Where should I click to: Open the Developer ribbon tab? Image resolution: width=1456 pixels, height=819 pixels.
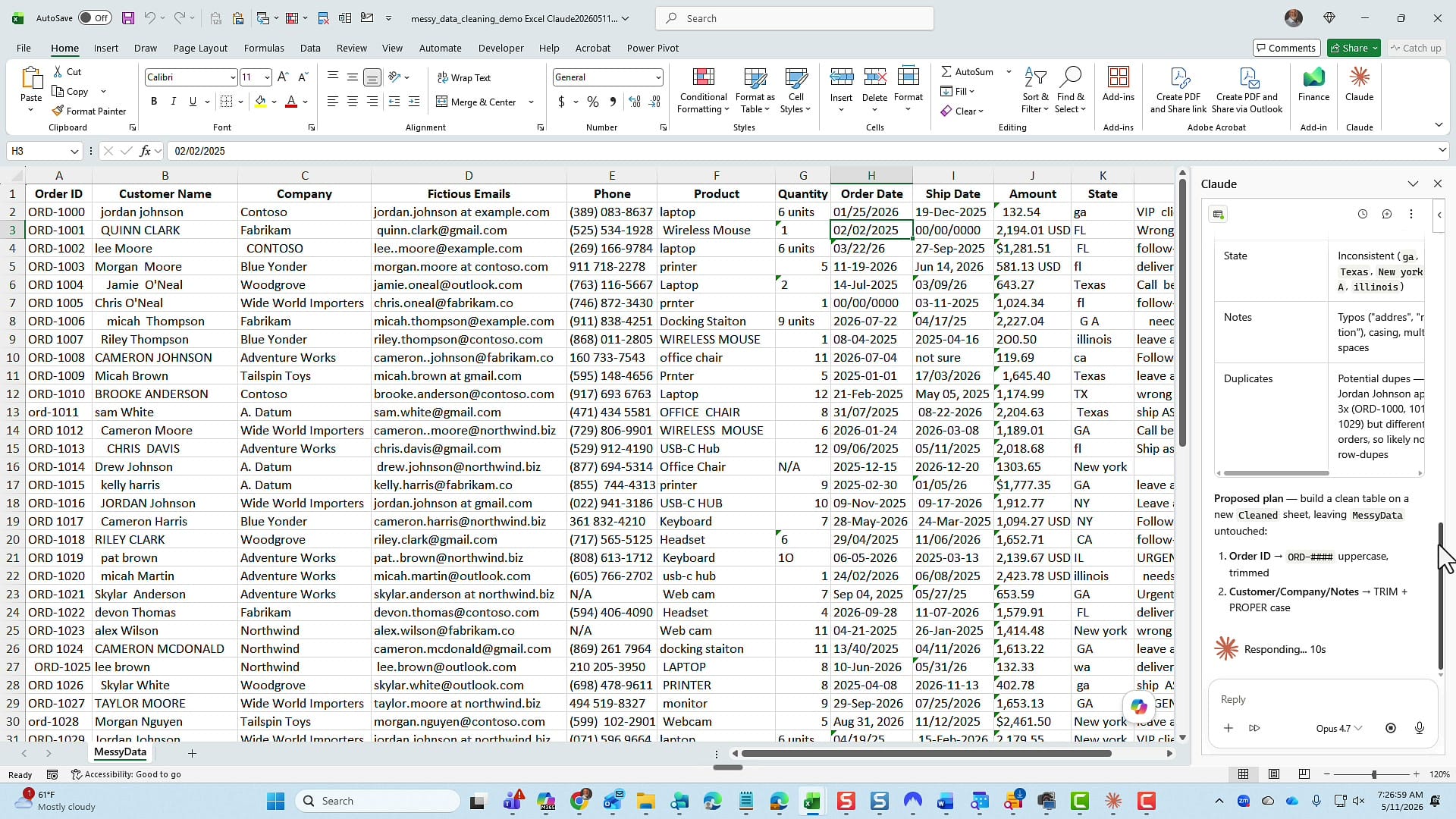(x=500, y=48)
